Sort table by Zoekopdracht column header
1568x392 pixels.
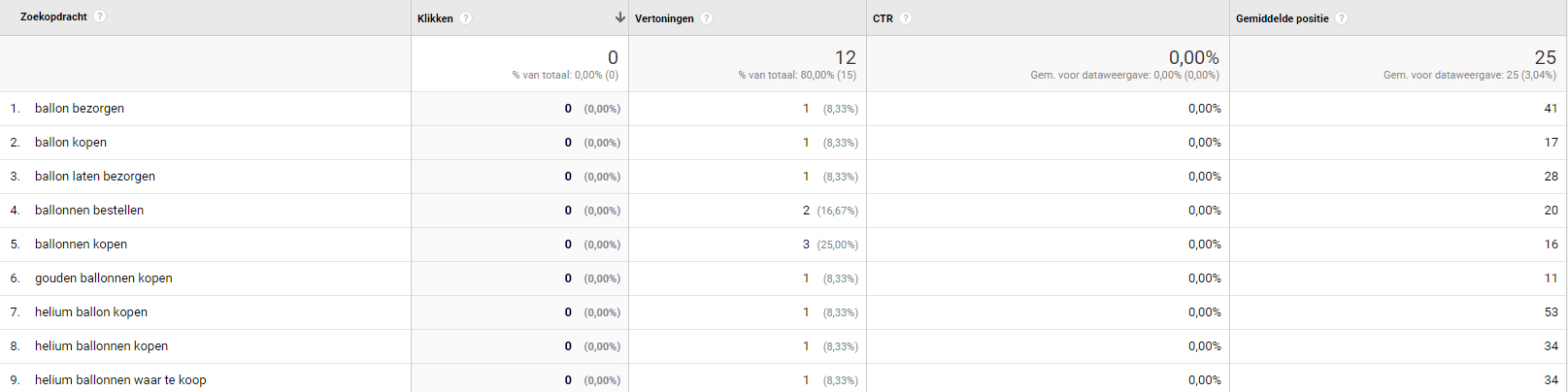point(53,16)
